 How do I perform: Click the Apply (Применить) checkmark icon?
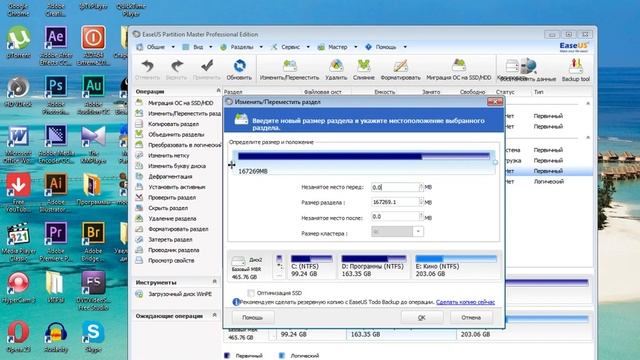point(207,69)
